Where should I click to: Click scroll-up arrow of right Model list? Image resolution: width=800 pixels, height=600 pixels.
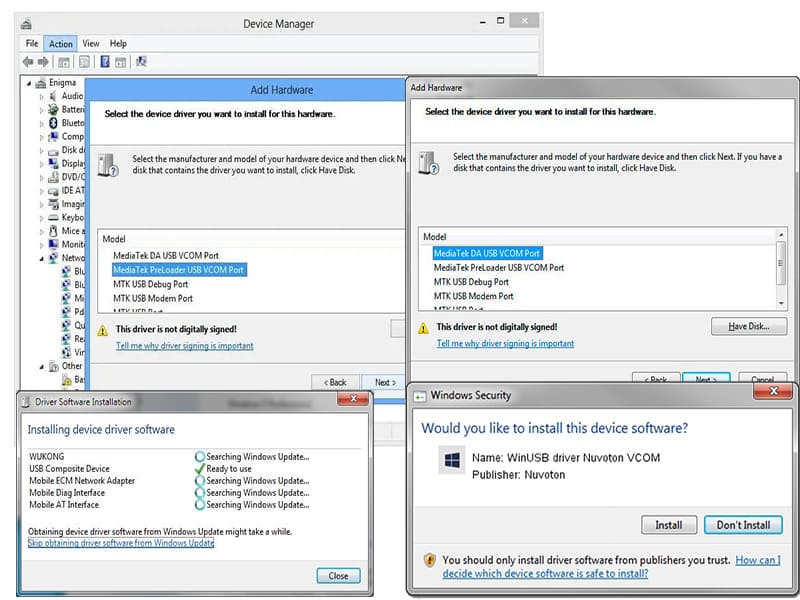pos(781,235)
